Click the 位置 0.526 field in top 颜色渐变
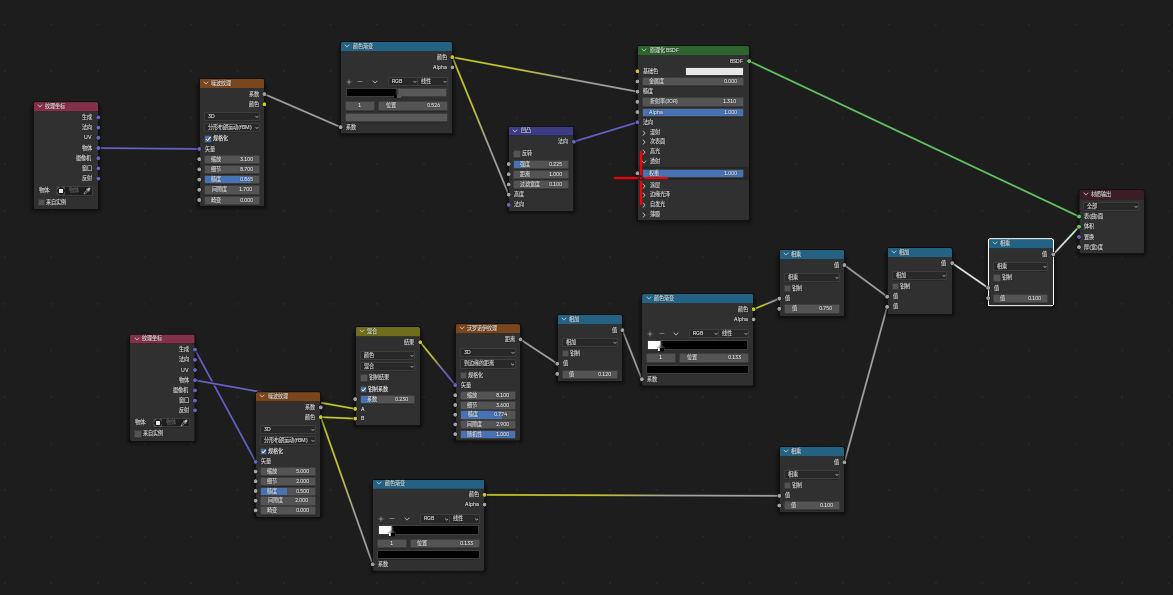Image resolution: width=1173 pixels, height=595 pixels. coord(413,106)
